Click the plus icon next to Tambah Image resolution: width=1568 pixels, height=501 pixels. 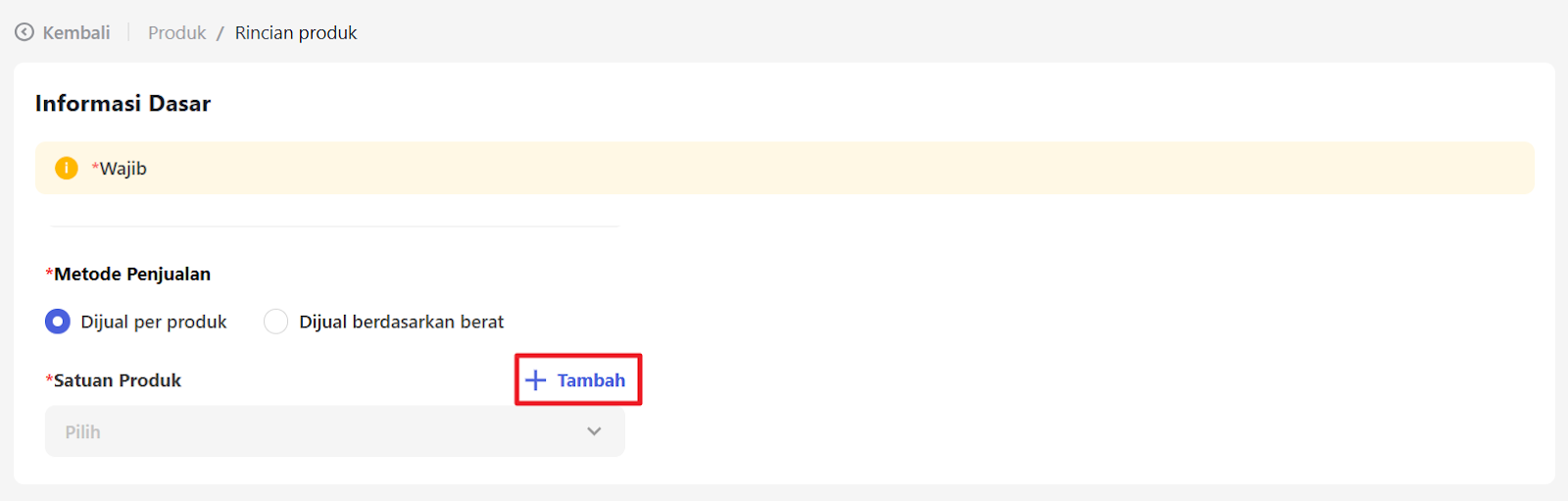[535, 380]
